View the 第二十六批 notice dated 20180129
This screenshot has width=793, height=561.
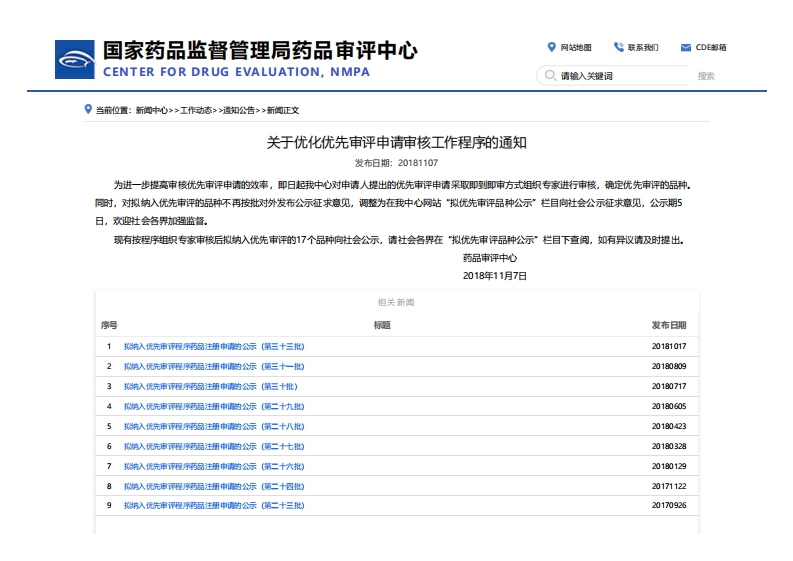[214, 466]
